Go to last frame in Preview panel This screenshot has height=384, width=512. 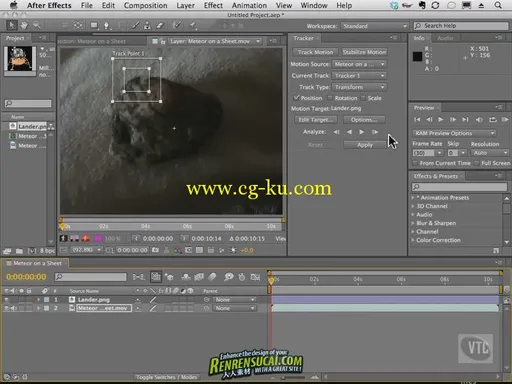tap(465, 119)
